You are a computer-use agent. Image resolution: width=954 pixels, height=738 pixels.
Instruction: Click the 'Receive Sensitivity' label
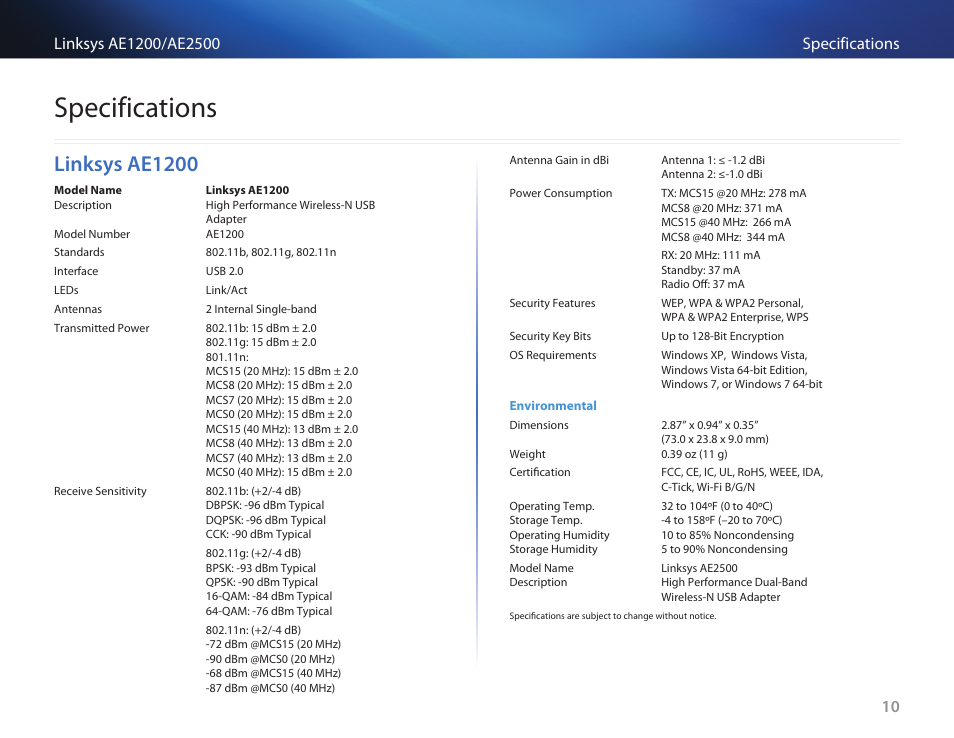point(100,491)
